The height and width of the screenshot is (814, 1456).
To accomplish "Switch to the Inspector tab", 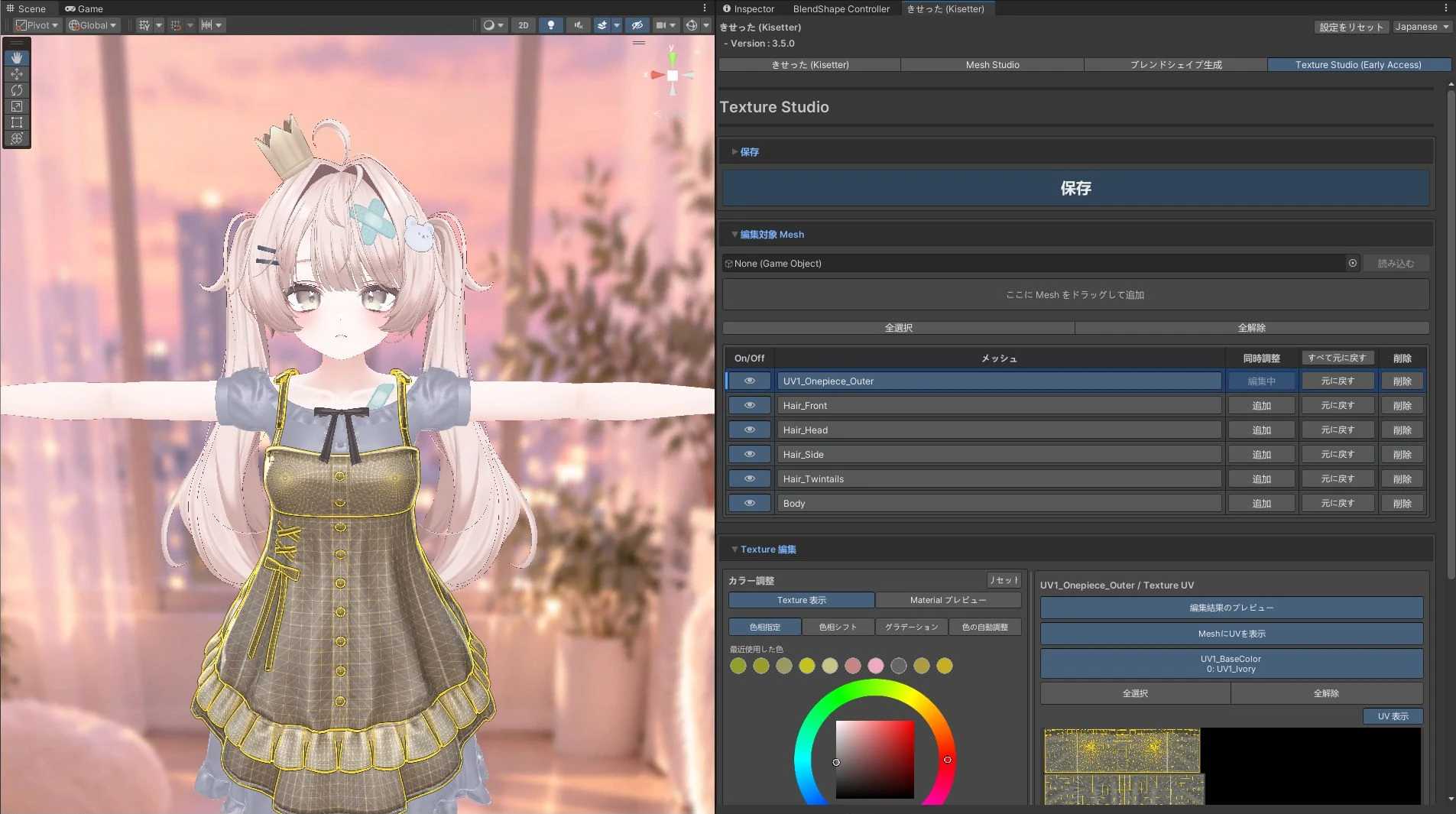I will (x=748, y=8).
